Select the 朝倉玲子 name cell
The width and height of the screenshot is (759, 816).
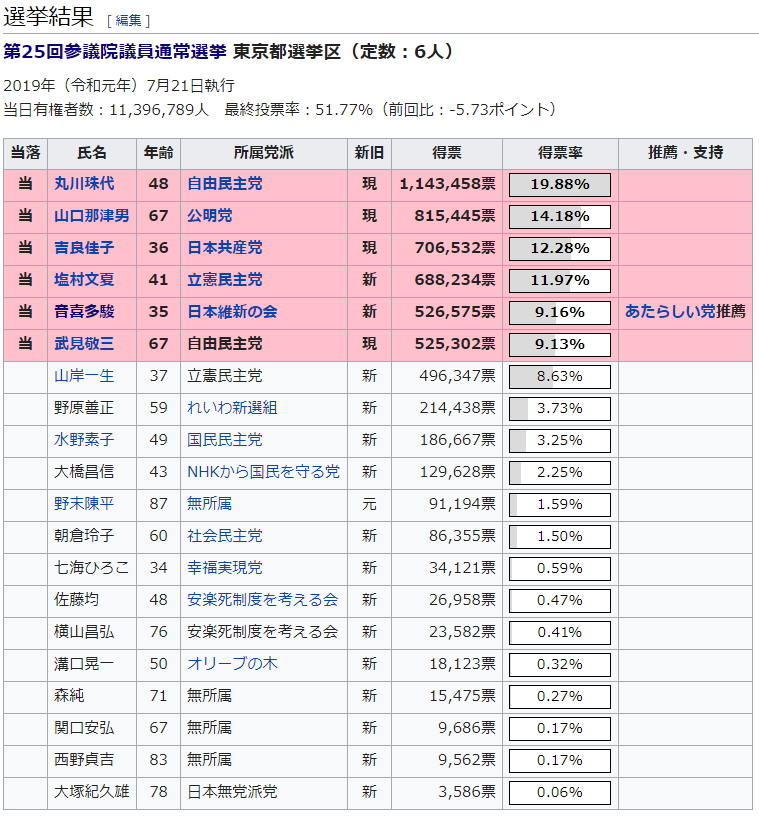tap(92, 536)
